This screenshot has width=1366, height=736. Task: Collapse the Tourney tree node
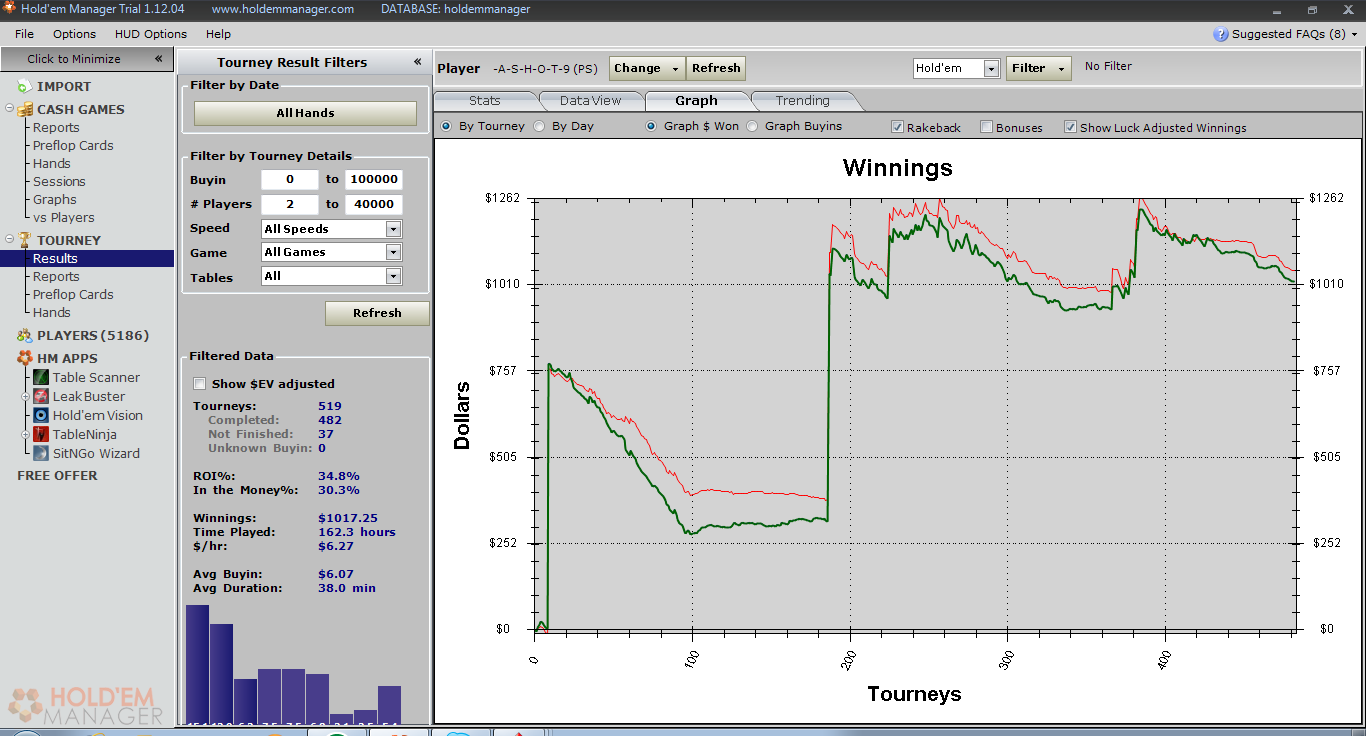[x=9, y=240]
